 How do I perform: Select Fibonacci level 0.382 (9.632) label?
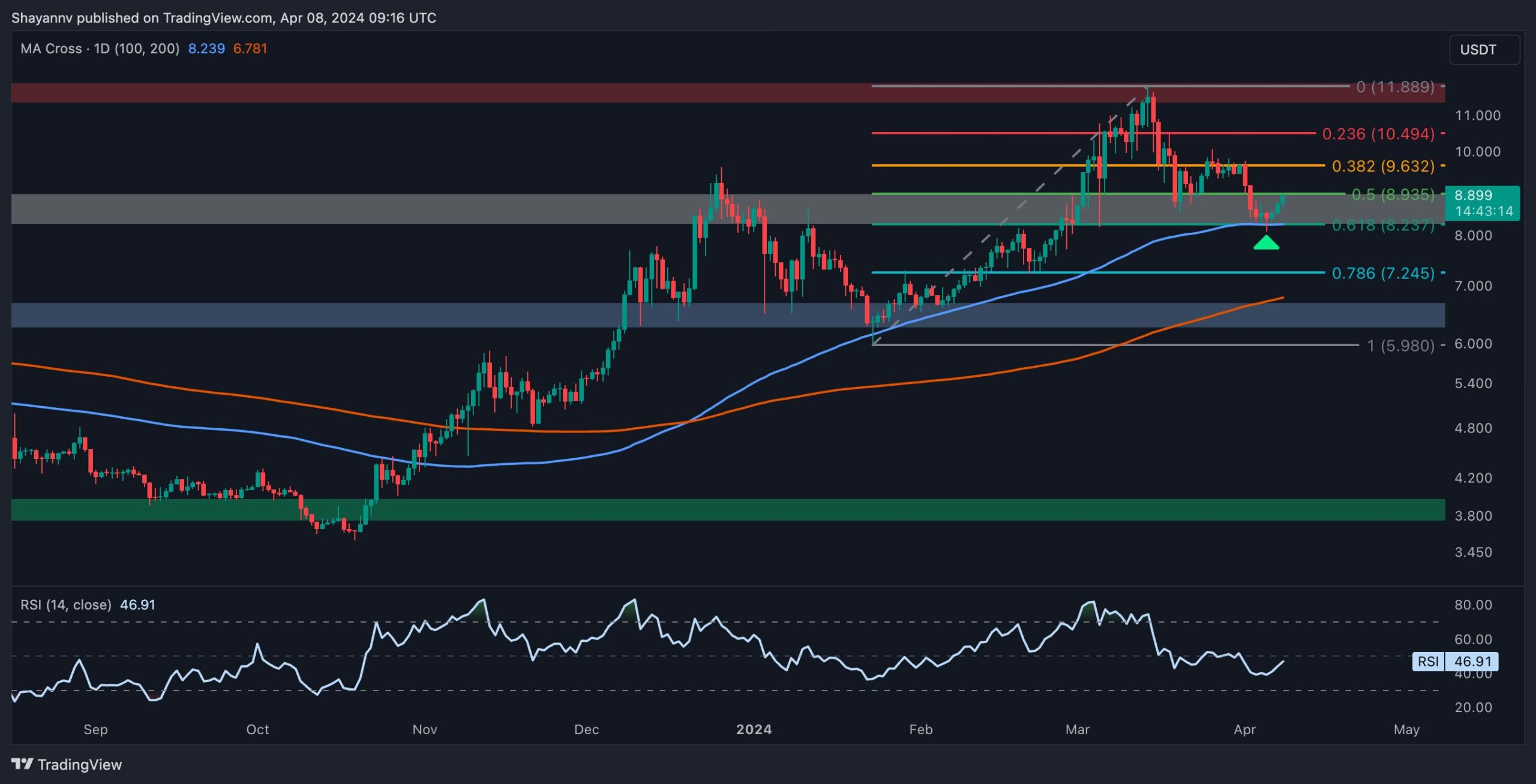pyautogui.click(x=1383, y=166)
